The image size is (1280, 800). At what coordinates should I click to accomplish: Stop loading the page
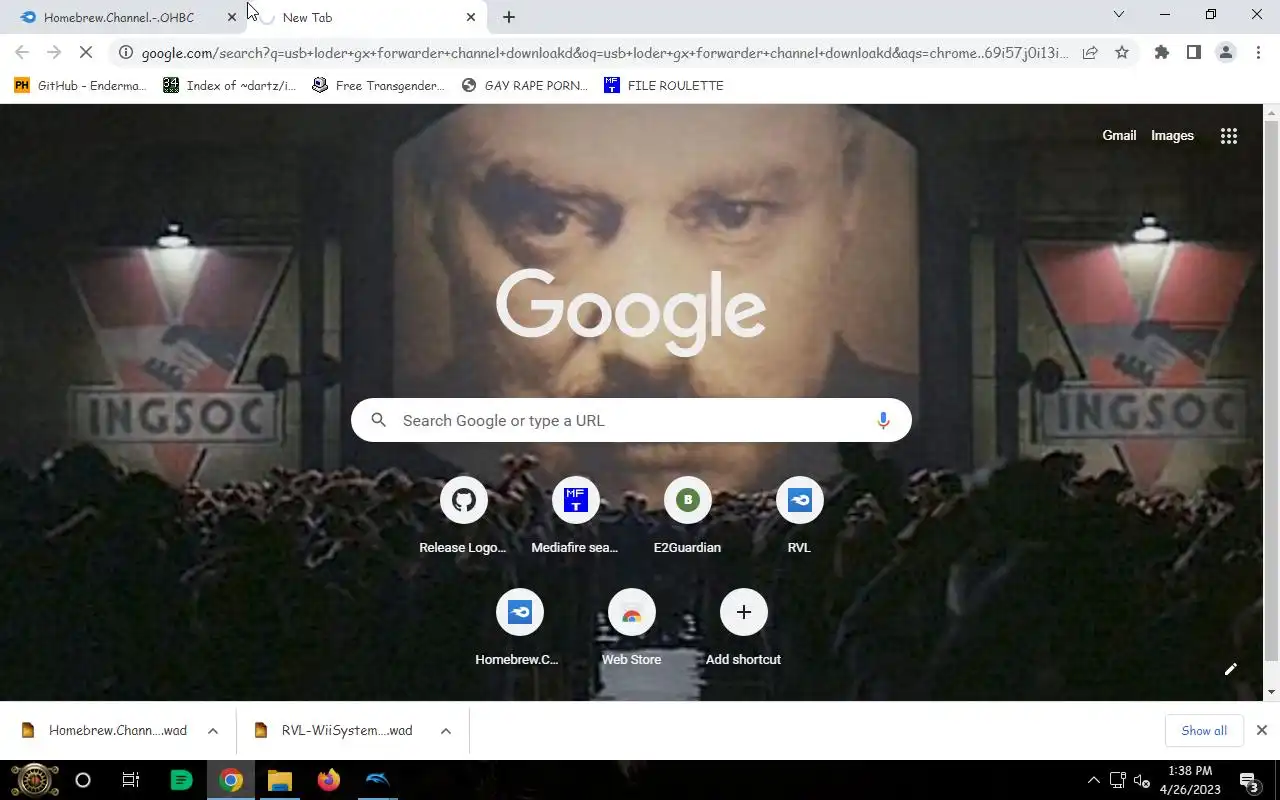pos(86,52)
